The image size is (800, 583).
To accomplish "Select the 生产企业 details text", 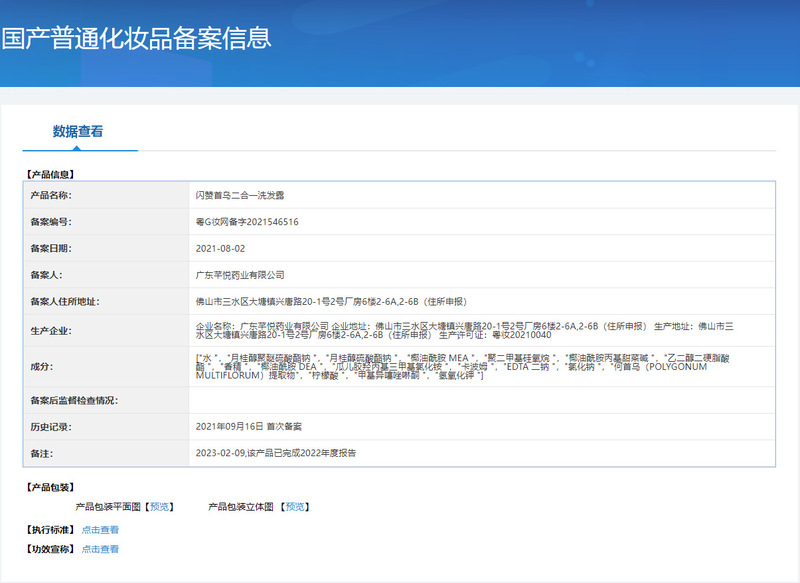I will (x=465, y=331).
